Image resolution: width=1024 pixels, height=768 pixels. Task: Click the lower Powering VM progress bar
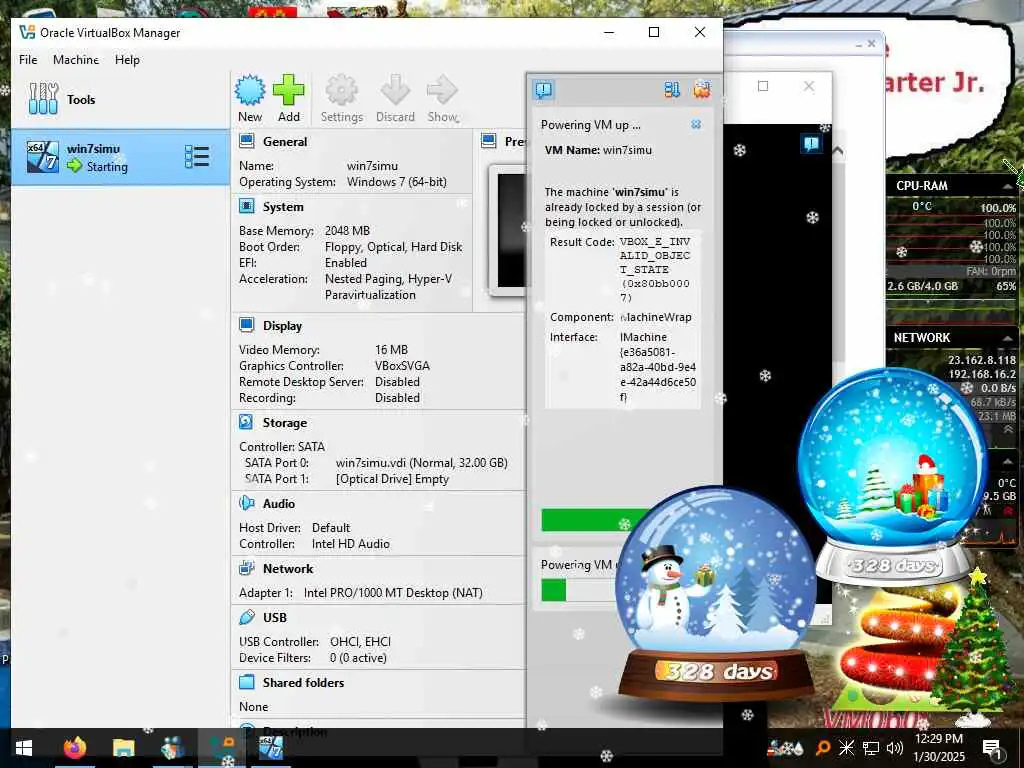click(x=578, y=590)
